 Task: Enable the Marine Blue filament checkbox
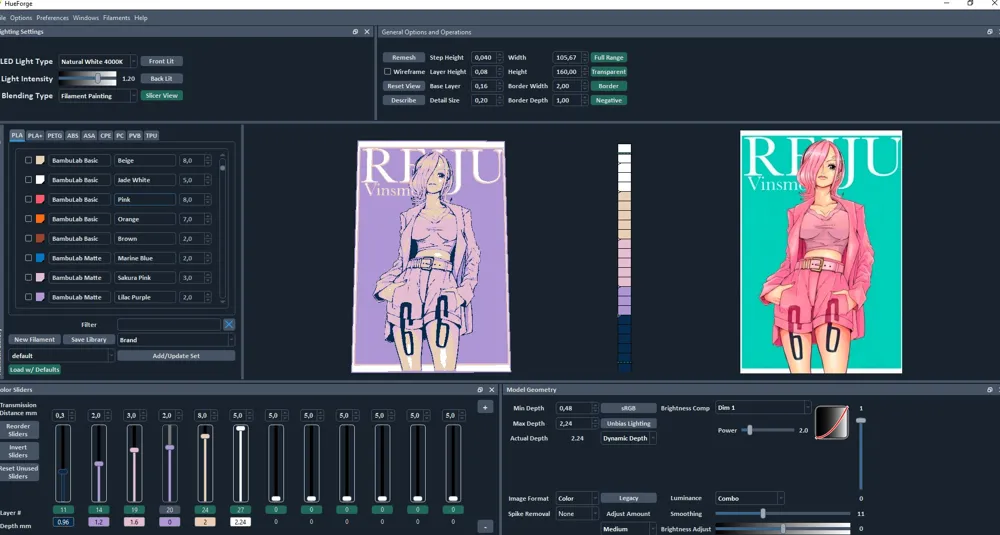coord(28,258)
